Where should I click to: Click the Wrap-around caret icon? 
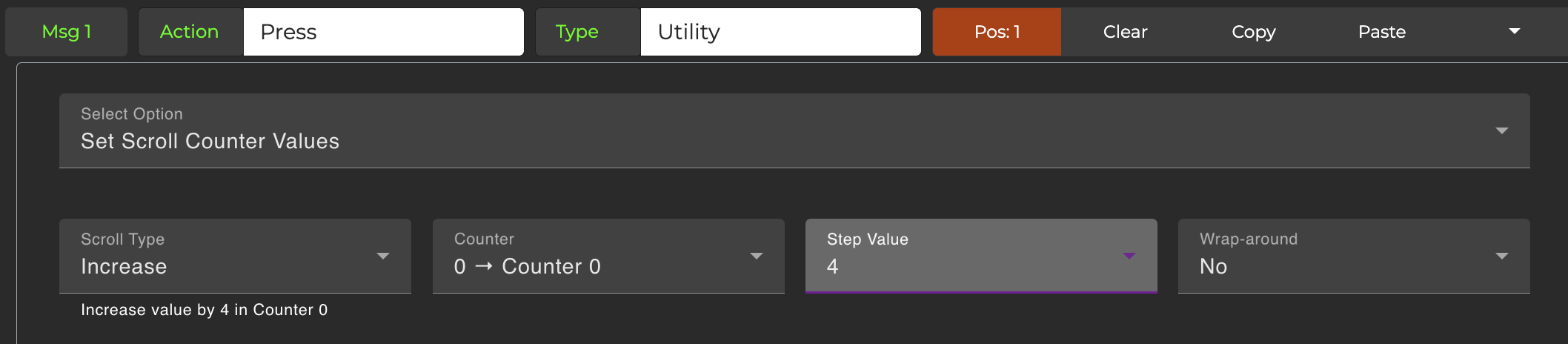[x=1502, y=257]
